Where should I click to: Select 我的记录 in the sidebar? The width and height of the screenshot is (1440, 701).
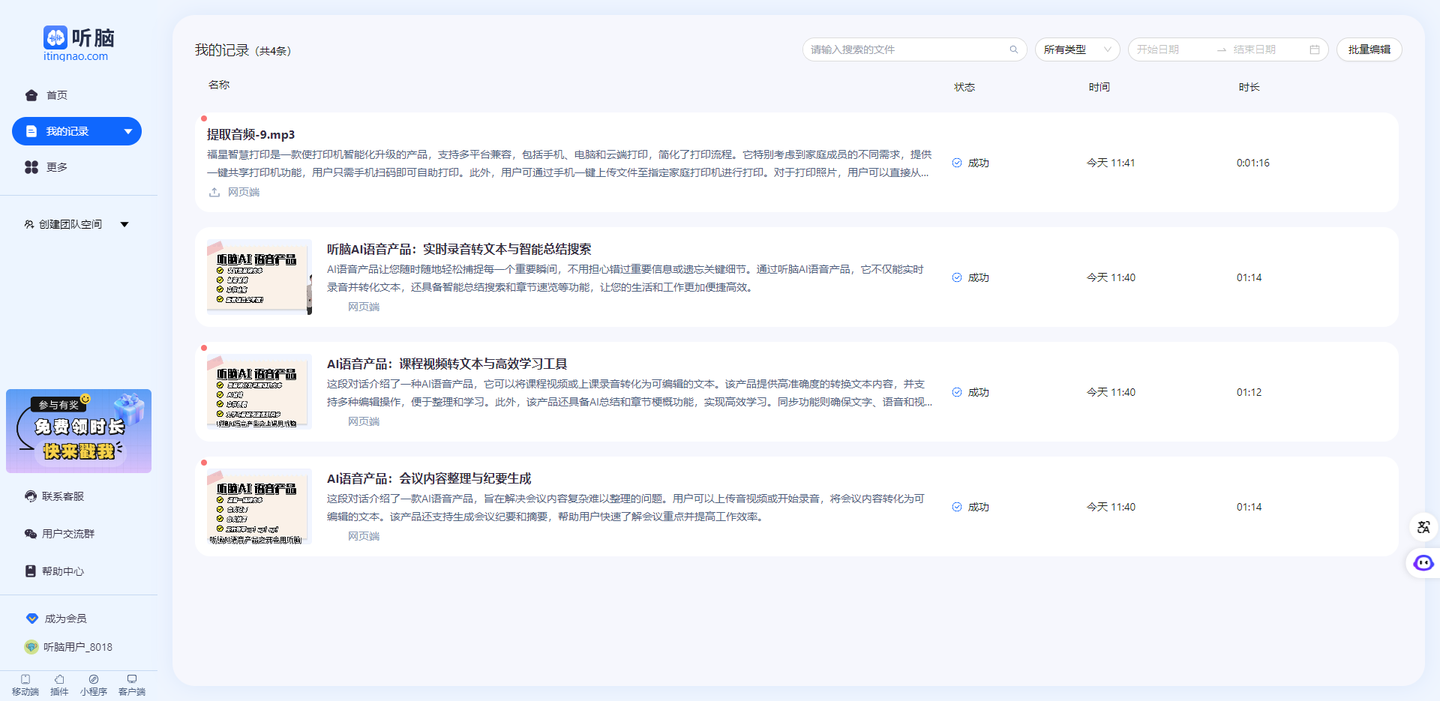point(77,131)
